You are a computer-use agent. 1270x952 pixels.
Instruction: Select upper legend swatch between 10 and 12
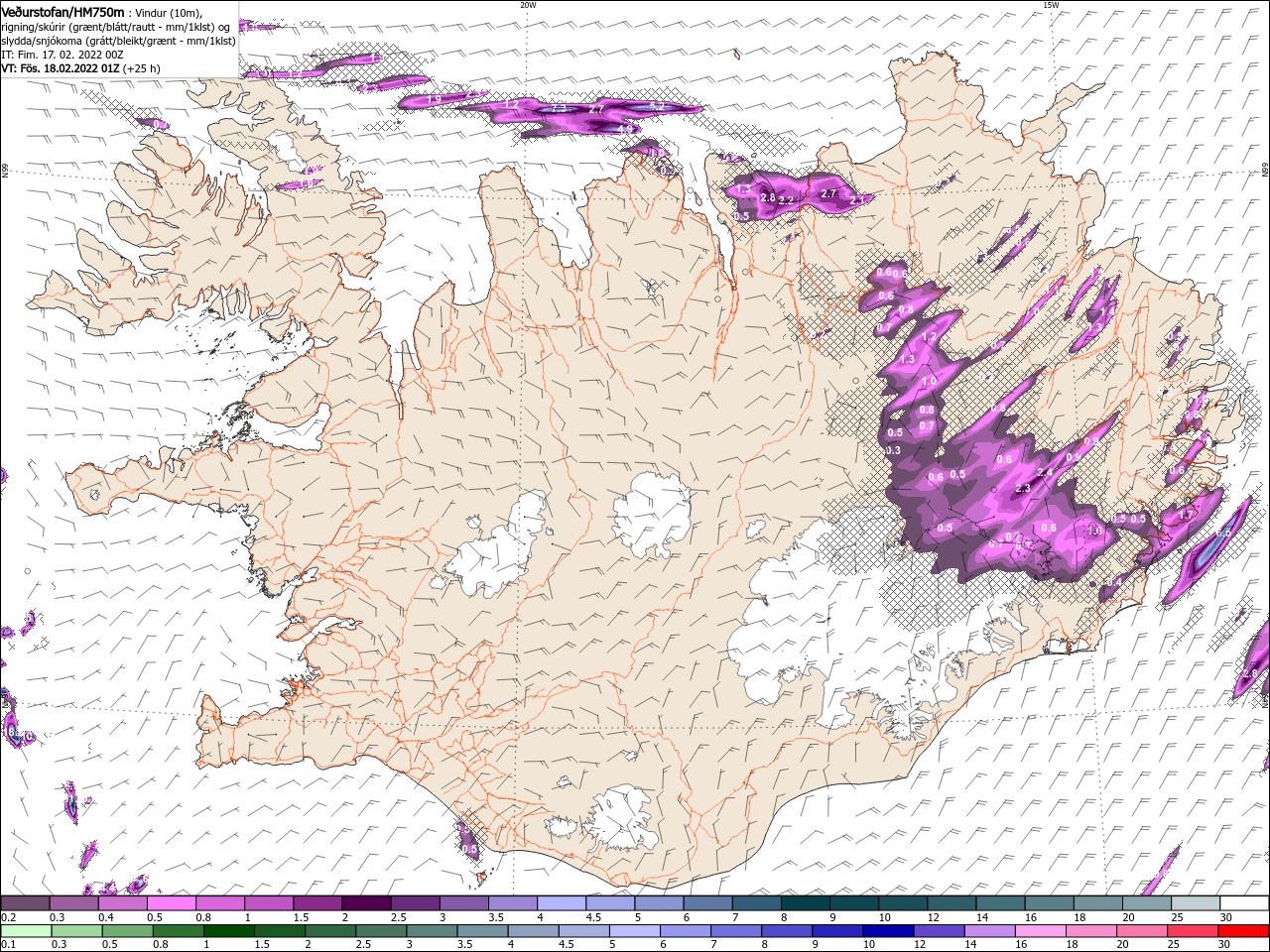pos(903,902)
